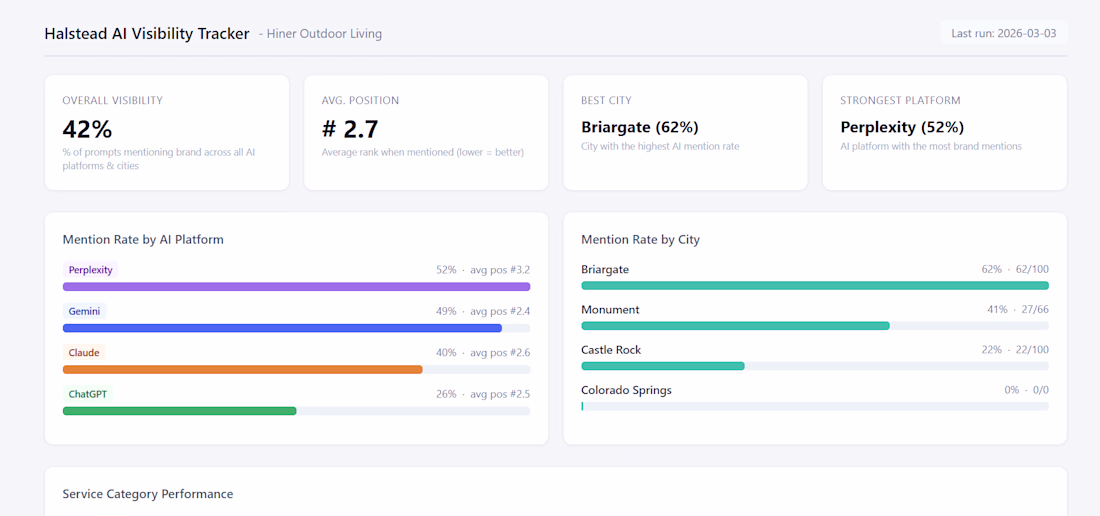Click the OVERALL VISIBILITY card heading

pos(112,100)
